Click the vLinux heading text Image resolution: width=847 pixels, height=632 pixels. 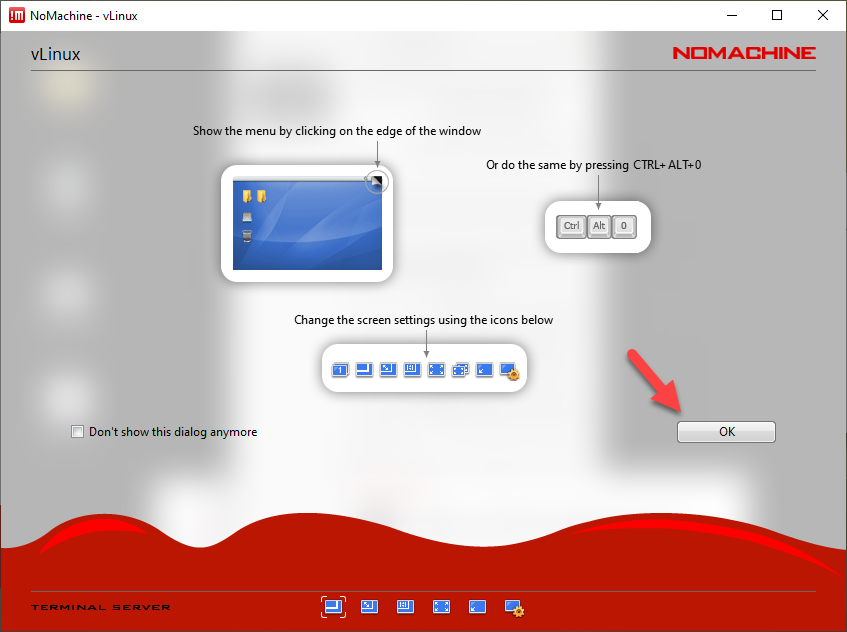(56, 54)
